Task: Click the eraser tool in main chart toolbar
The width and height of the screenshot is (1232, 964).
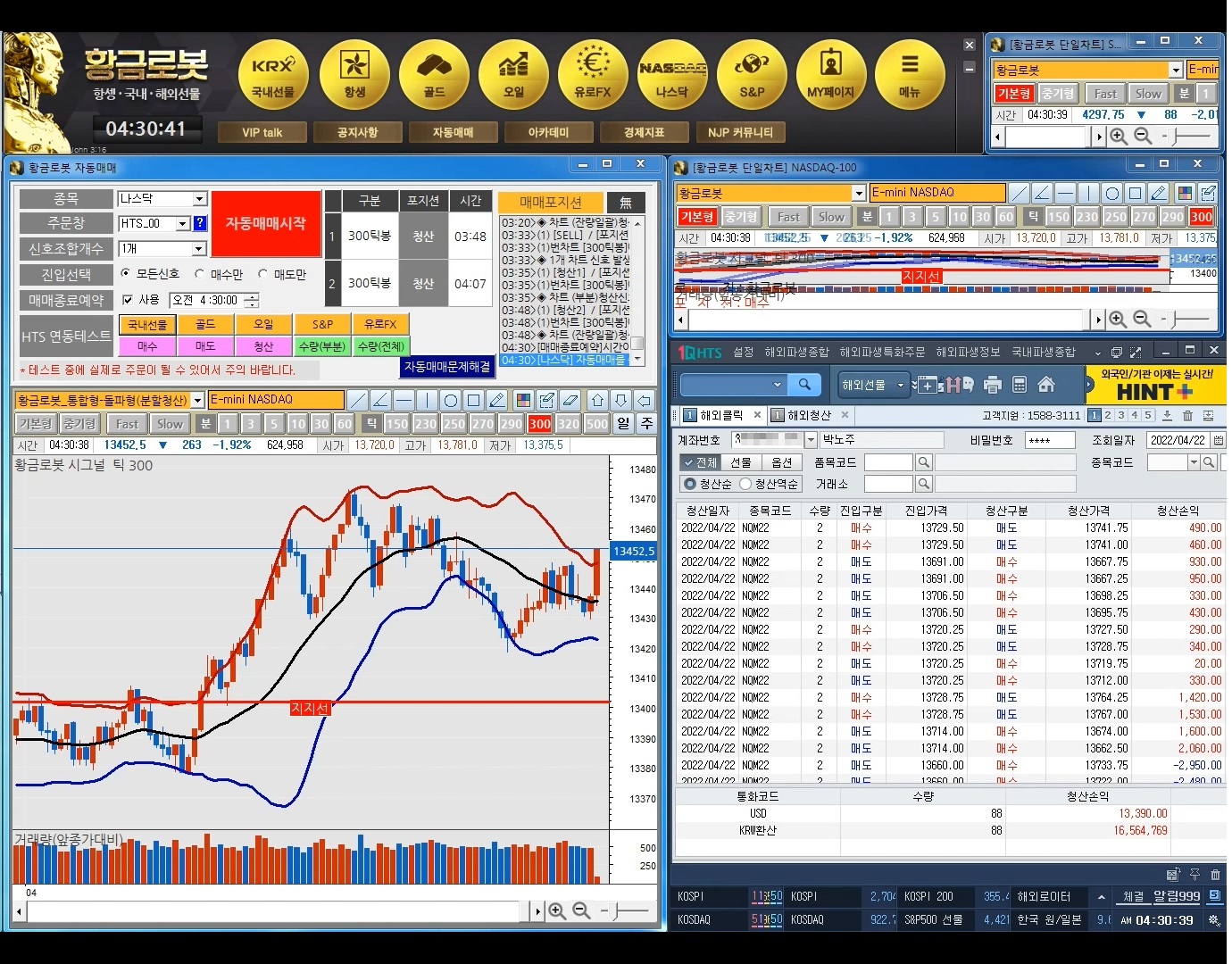Action: tap(570, 400)
